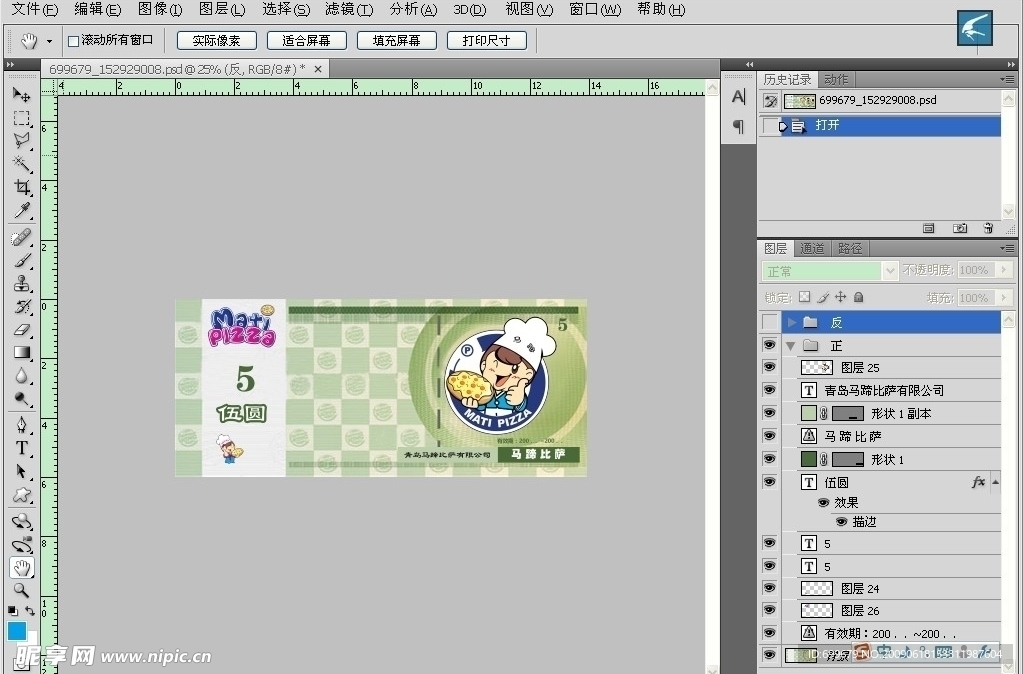Expand the 反 layer group
The width and height of the screenshot is (1023, 674).
pyautogui.click(x=791, y=322)
